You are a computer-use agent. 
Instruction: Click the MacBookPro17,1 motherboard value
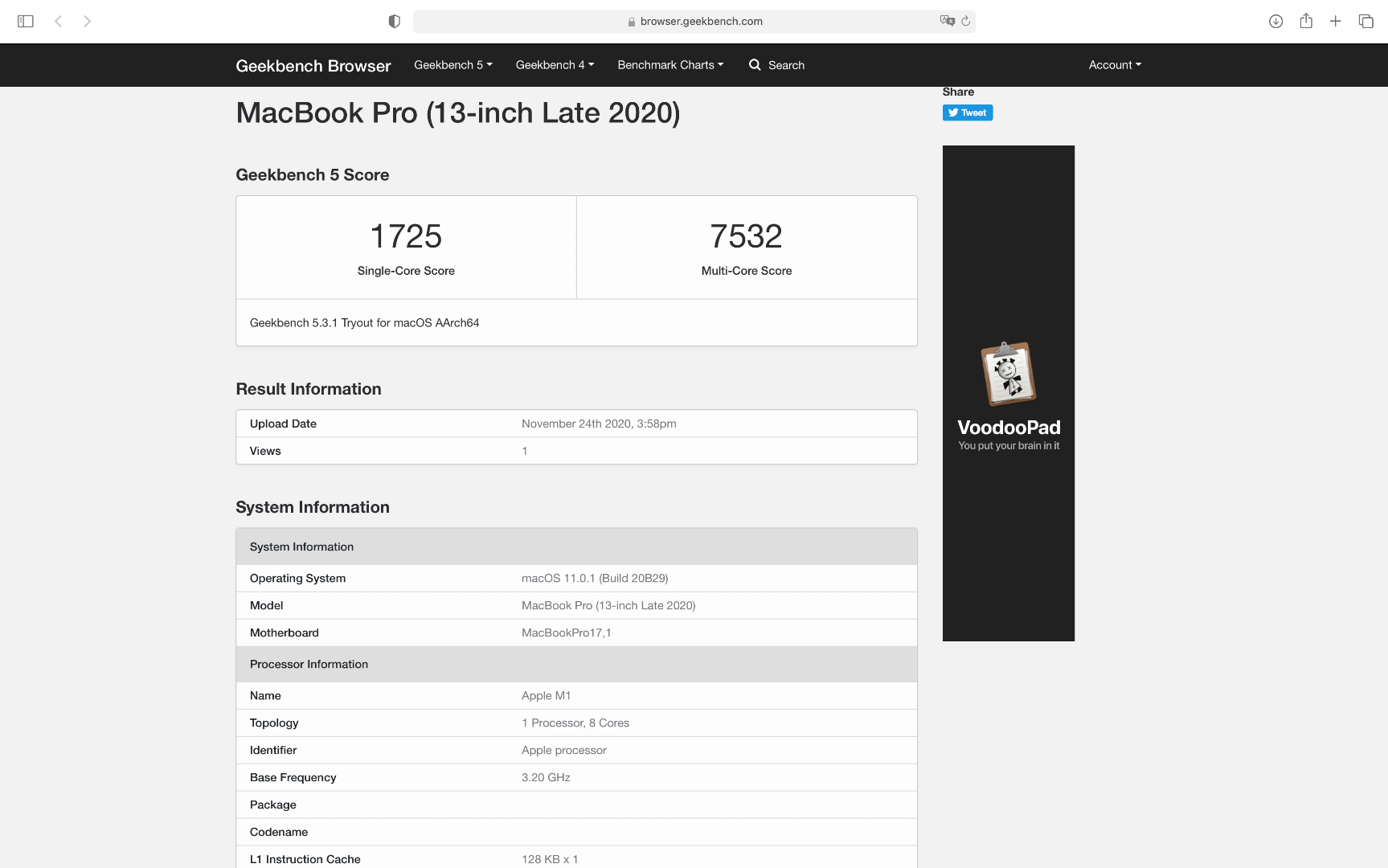coord(567,633)
